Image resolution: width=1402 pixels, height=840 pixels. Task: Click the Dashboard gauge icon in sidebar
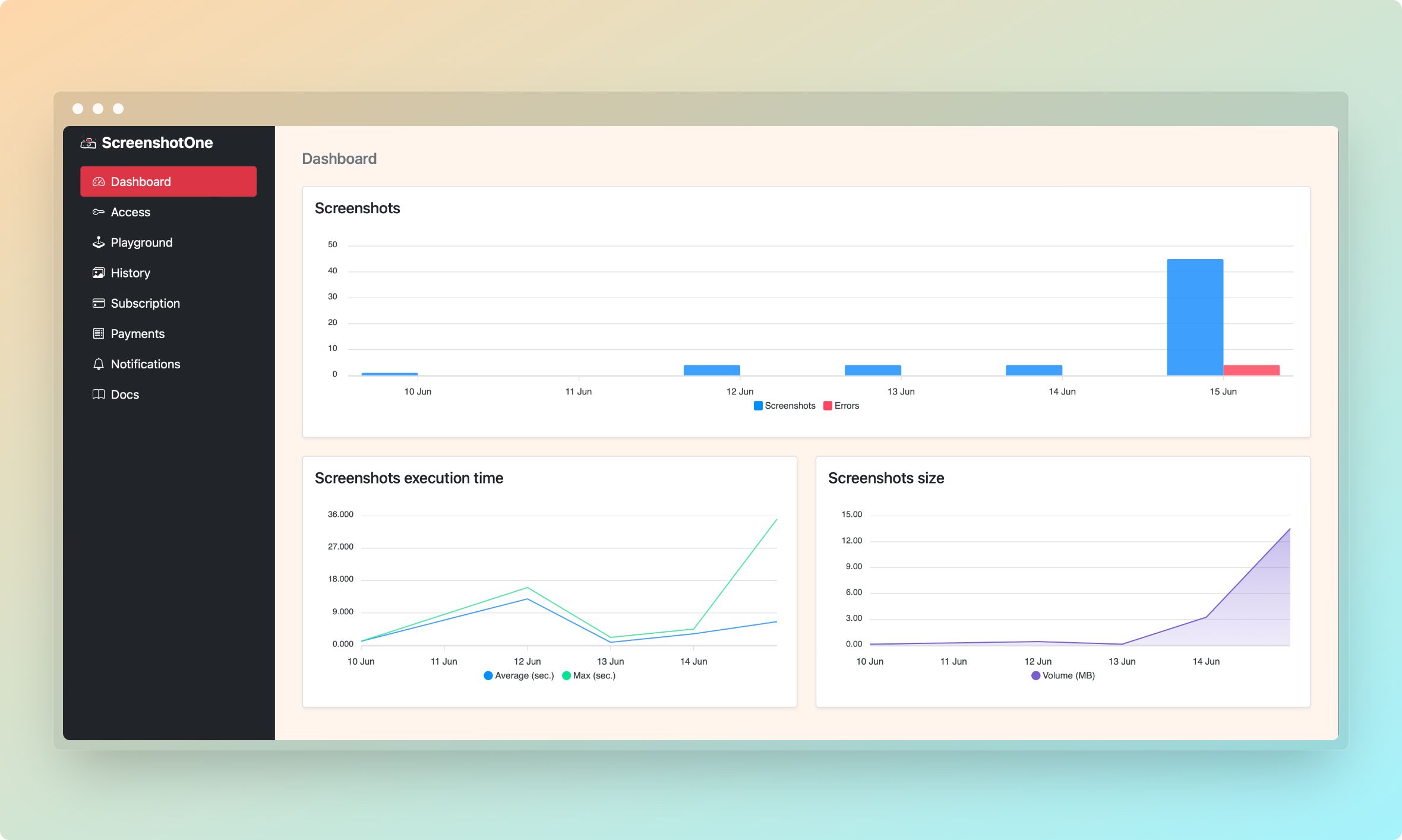click(99, 182)
